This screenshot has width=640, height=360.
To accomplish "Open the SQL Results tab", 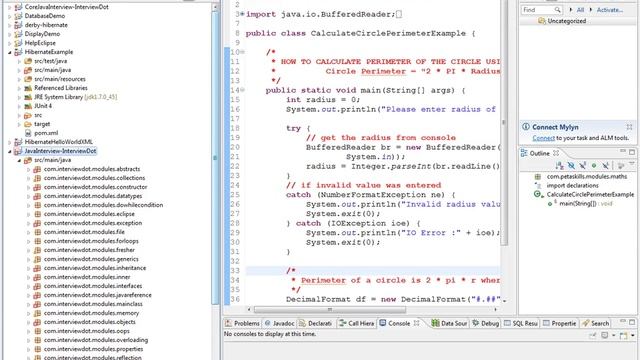I will click(x=521, y=323).
